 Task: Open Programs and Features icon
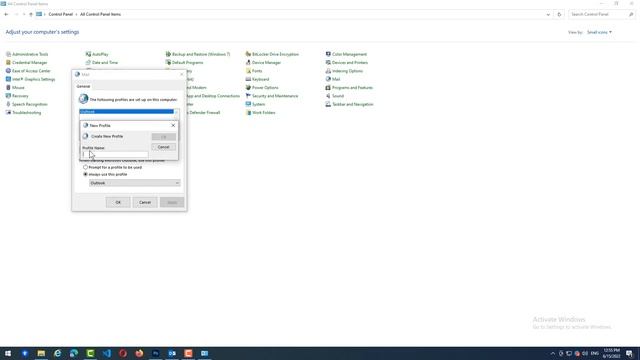pos(328,88)
